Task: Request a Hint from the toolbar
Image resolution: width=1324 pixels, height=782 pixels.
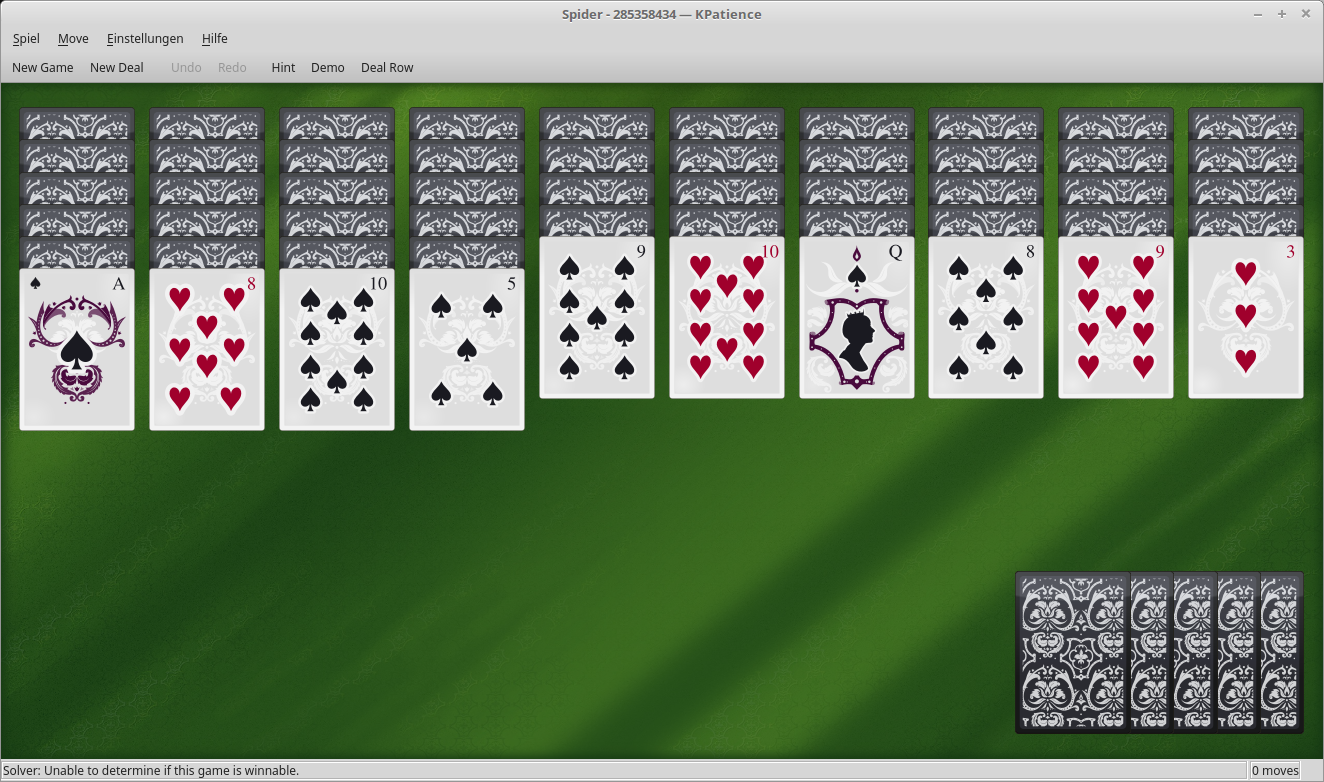Action: coord(283,68)
